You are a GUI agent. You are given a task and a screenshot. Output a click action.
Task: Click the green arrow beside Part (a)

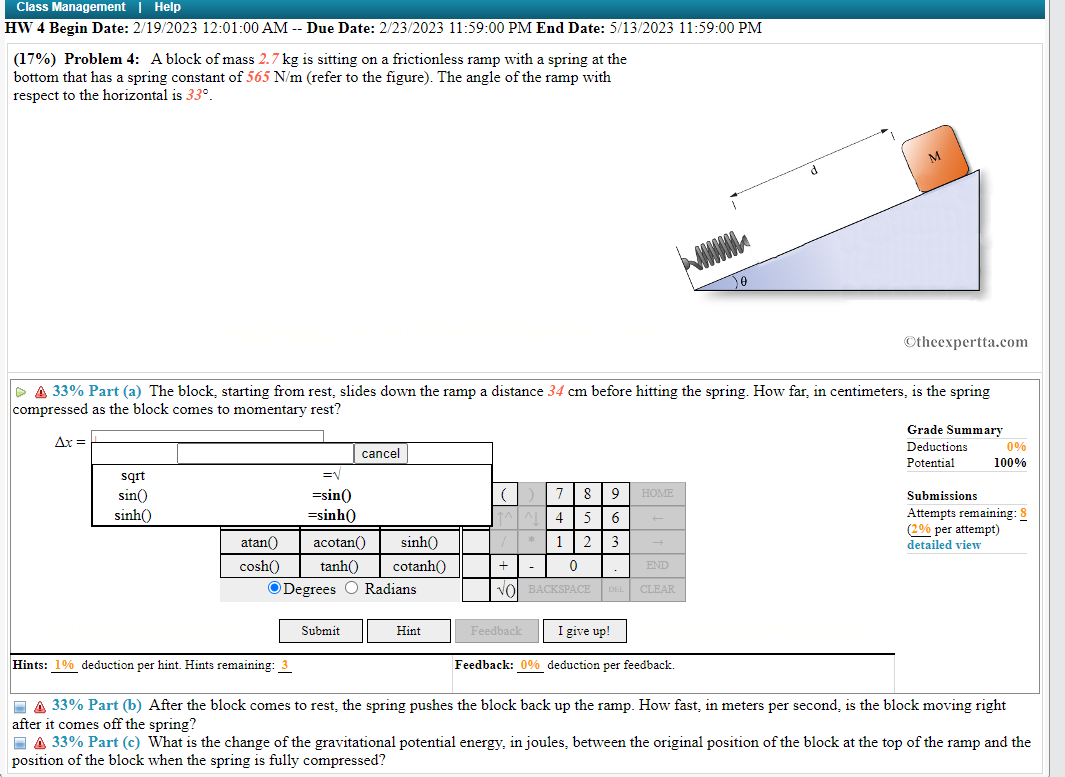click(x=20, y=391)
